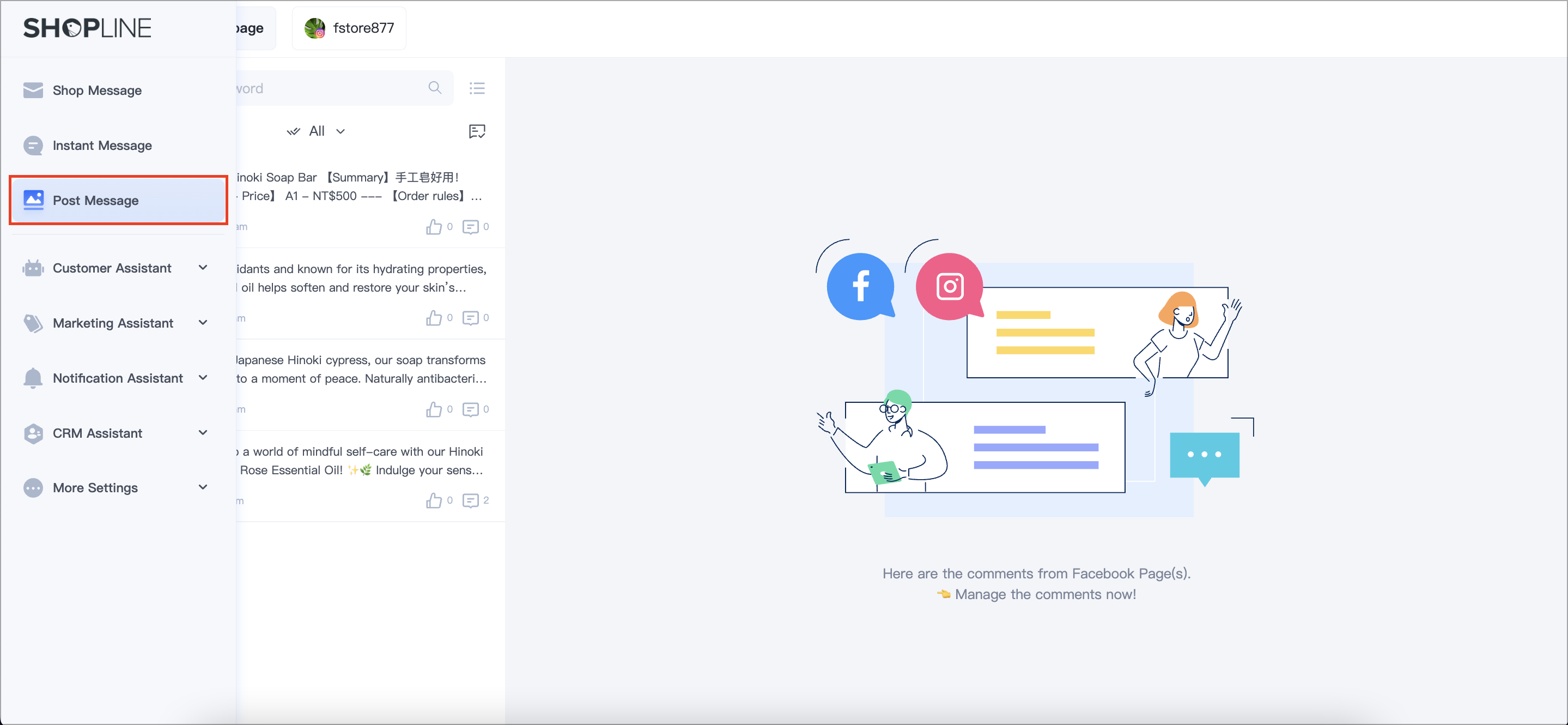Click the keyword search field
The width and height of the screenshot is (1568, 725).
344,88
